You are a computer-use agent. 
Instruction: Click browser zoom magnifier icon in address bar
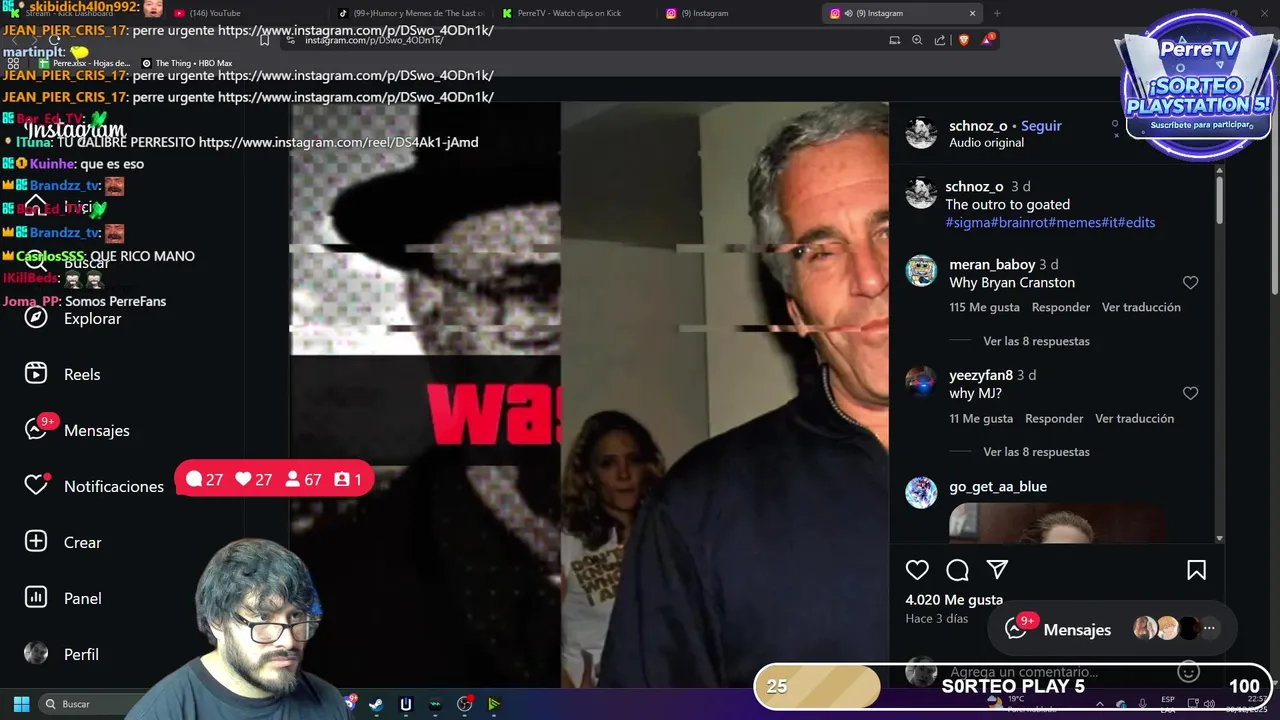click(x=917, y=40)
